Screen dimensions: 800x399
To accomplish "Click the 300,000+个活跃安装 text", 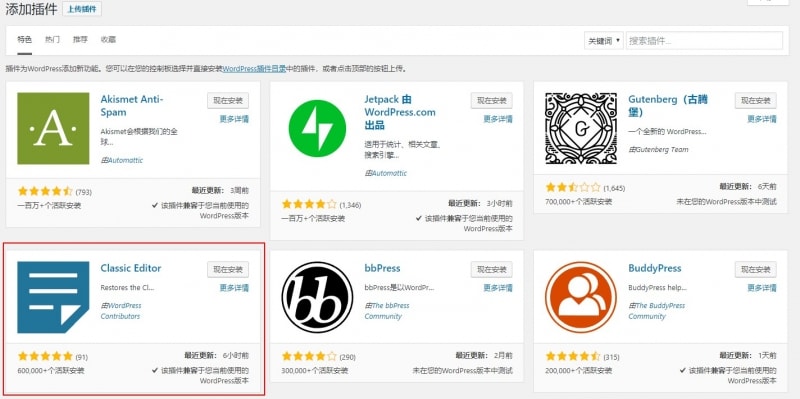I will coord(315,370).
